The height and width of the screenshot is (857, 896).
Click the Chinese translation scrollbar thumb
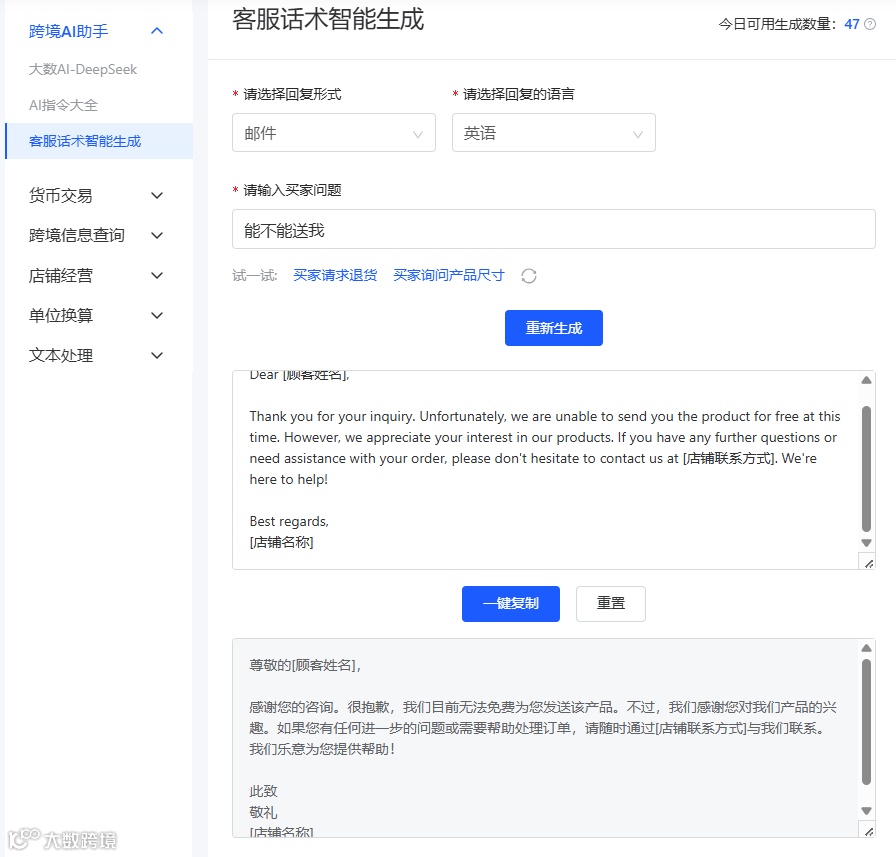click(x=866, y=722)
